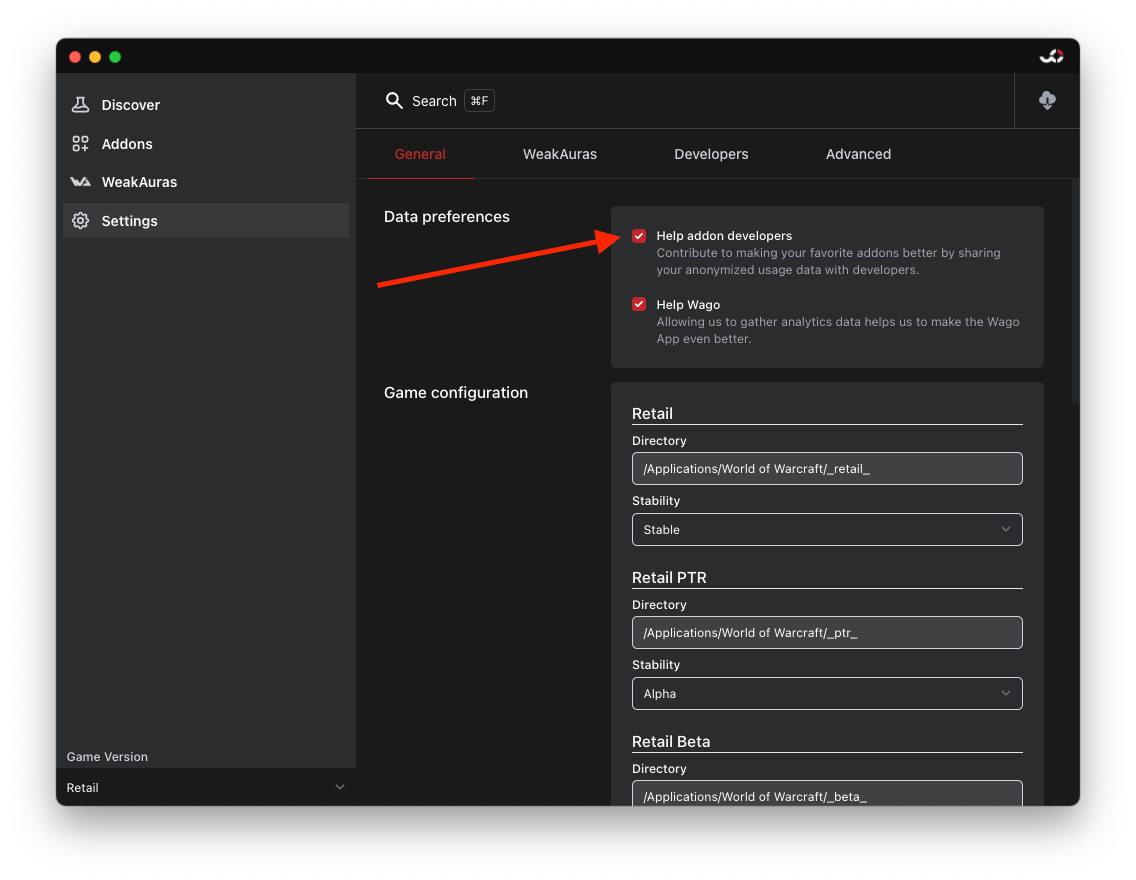Disable the Help Wago checkbox
The height and width of the screenshot is (880, 1136).
coord(639,305)
